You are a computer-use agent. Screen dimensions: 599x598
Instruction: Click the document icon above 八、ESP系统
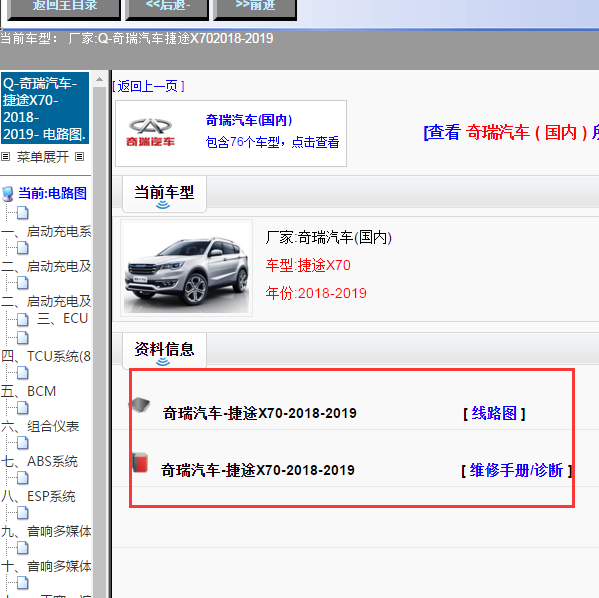[23, 478]
